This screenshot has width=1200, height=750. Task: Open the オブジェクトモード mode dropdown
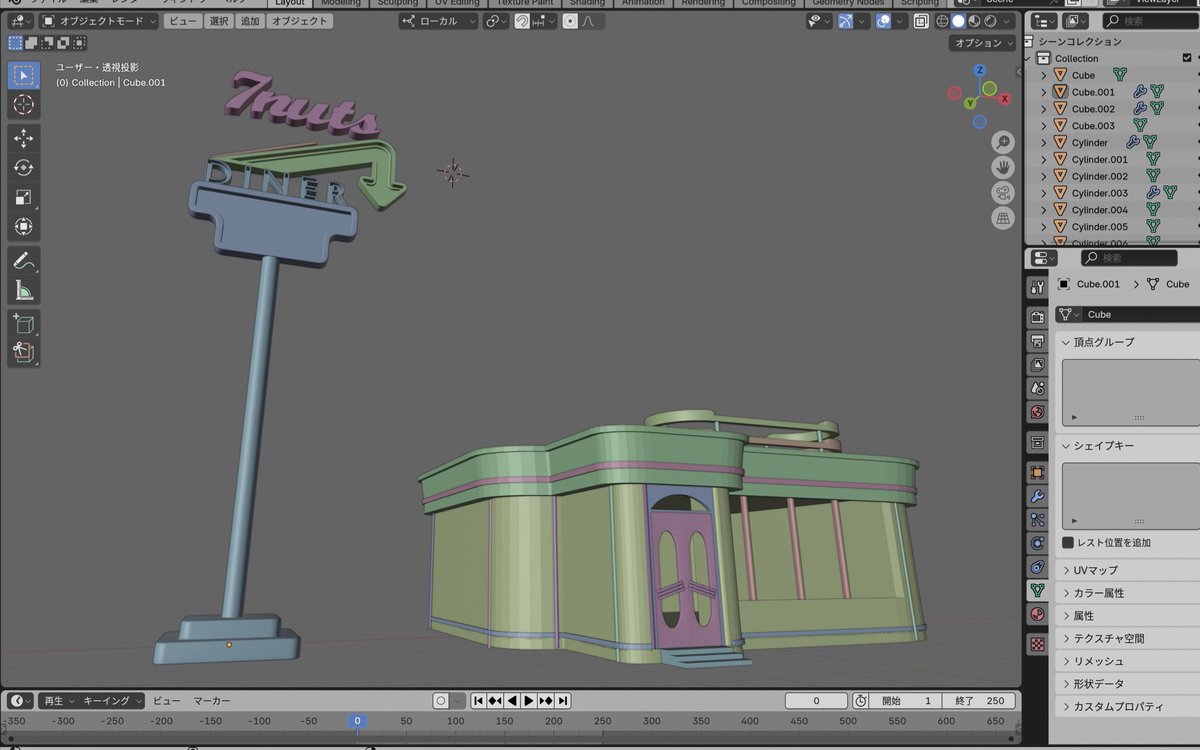(99, 21)
